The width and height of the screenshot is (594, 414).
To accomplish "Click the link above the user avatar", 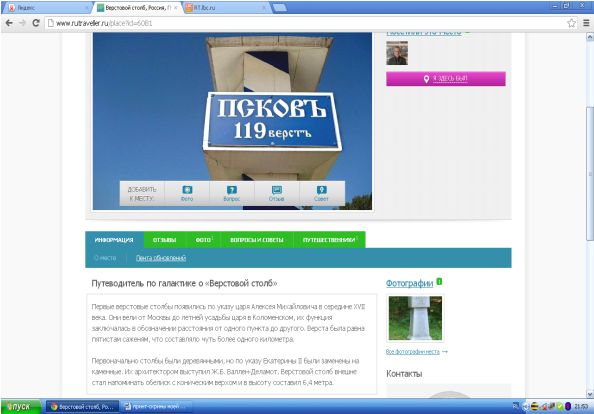I will [424, 33].
